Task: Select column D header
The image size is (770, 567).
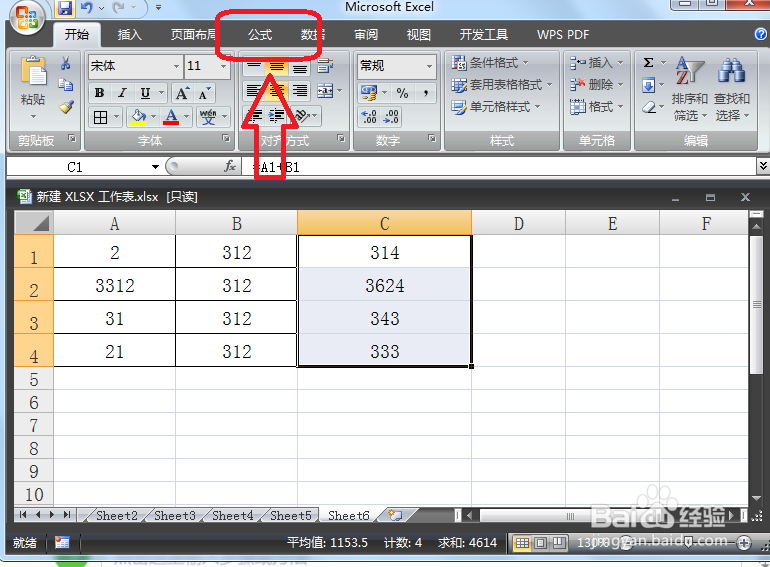Action: coord(519,223)
